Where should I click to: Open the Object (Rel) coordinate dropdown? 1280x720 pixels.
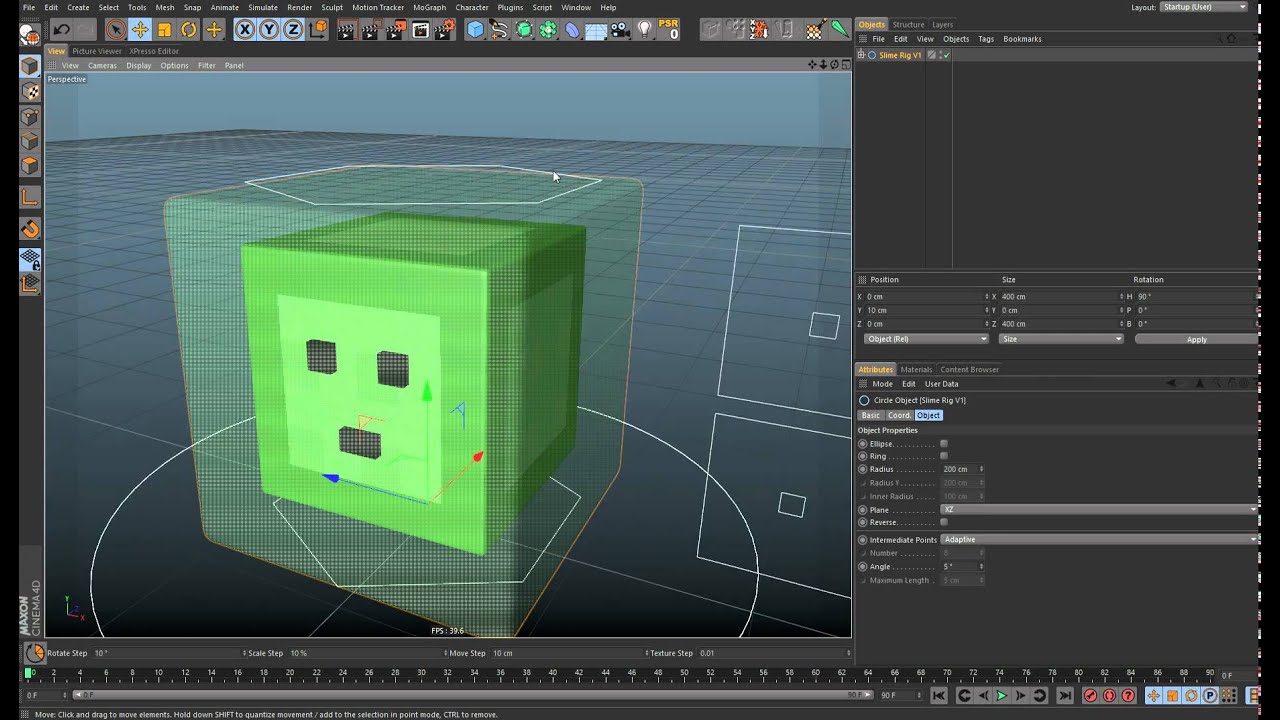coord(926,339)
